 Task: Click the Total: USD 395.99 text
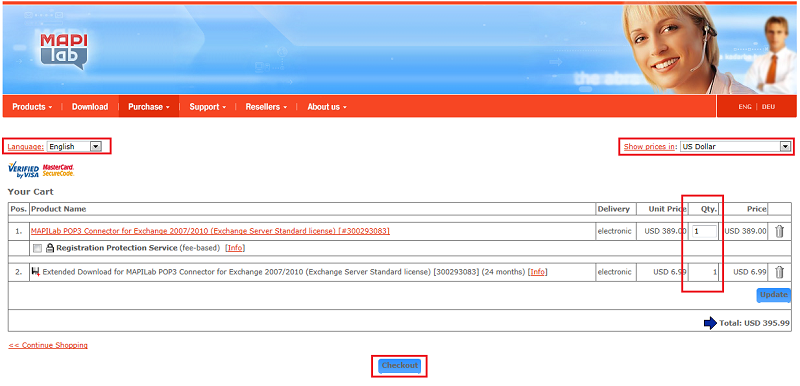pos(755,323)
